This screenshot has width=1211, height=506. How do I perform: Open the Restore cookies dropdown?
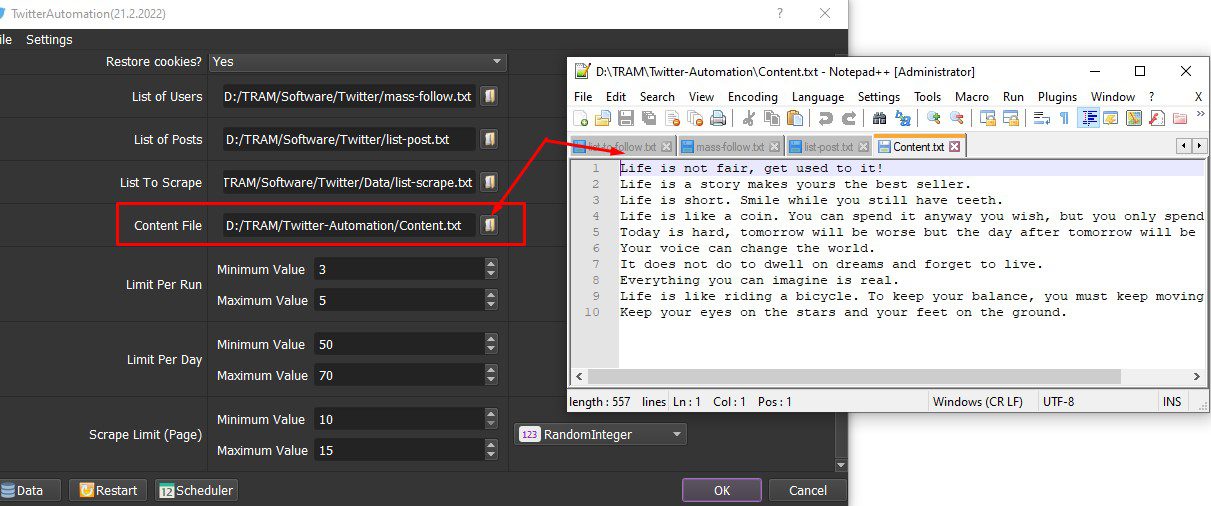pyautogui.click(x=358, y=62)
